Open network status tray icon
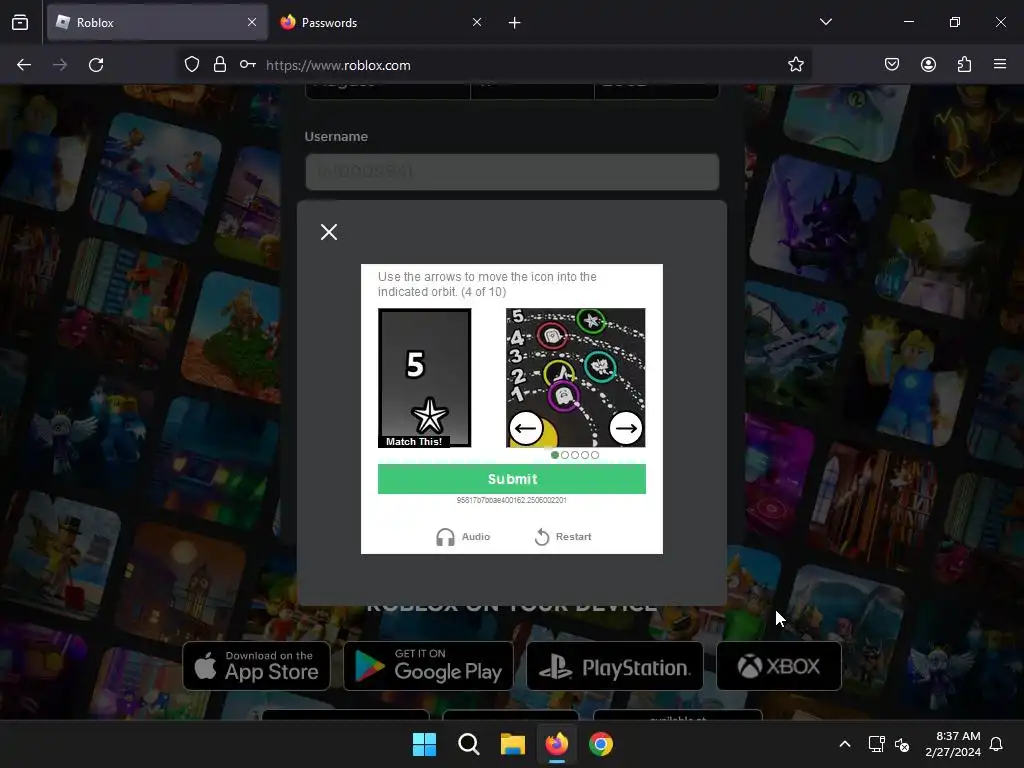The height and width of the screenshot is (768, 1024). tap(876, 744)
